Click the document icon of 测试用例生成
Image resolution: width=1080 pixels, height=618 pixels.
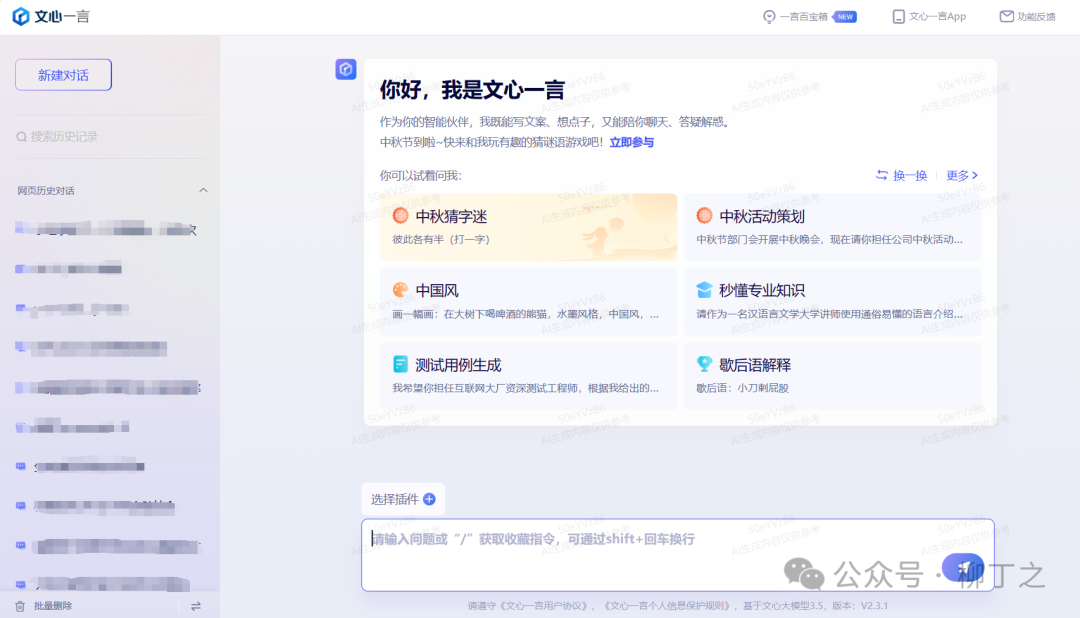coord(400,364)
